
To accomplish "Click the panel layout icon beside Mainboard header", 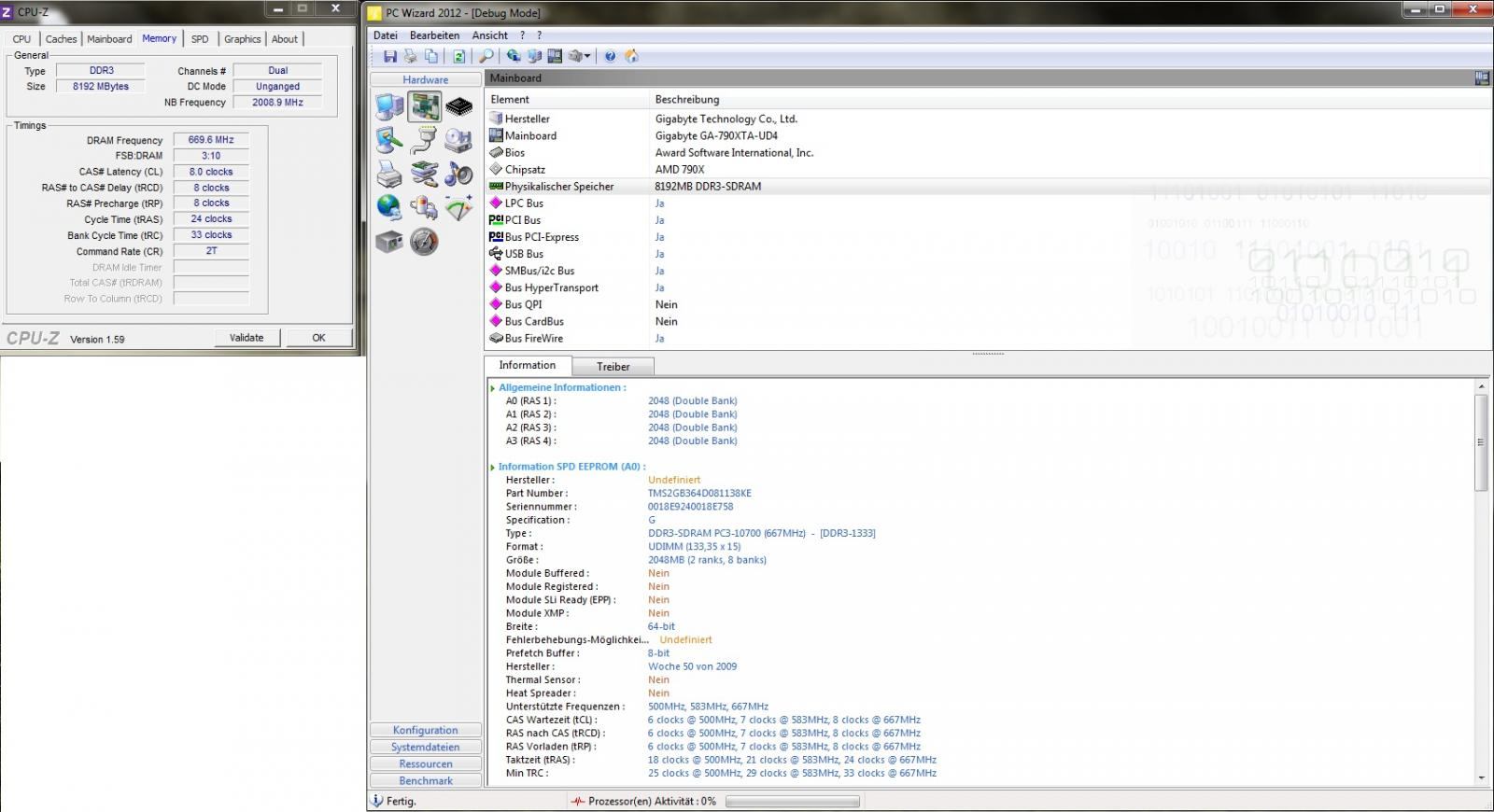I will coord(1482,78).
